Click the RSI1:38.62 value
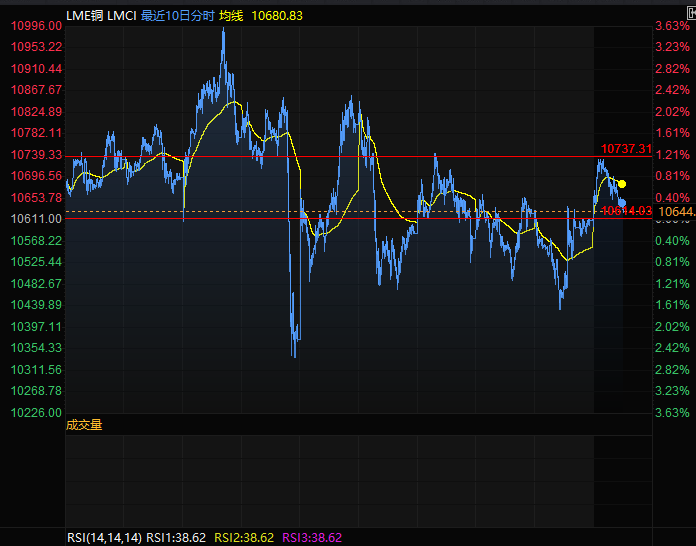 click(176, 538)
